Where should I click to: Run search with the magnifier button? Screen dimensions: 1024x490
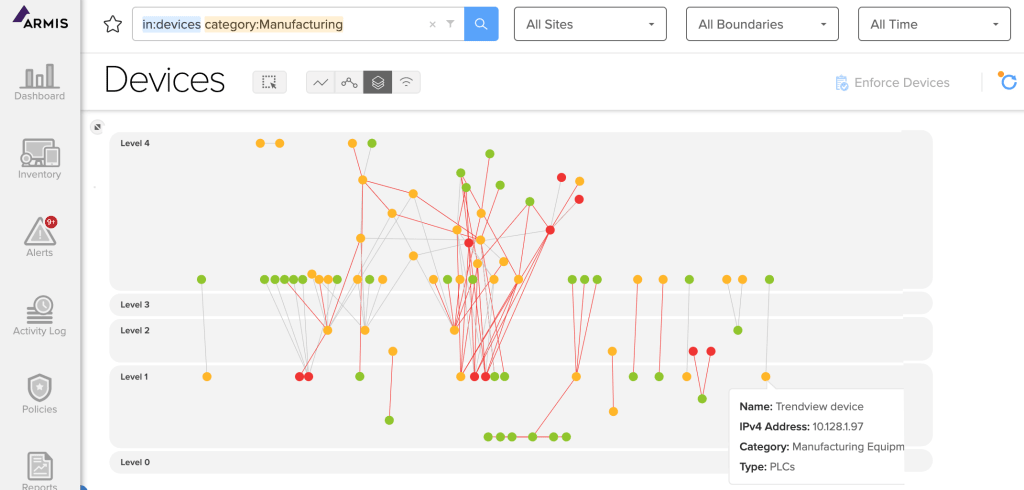[x=481, y=24]
